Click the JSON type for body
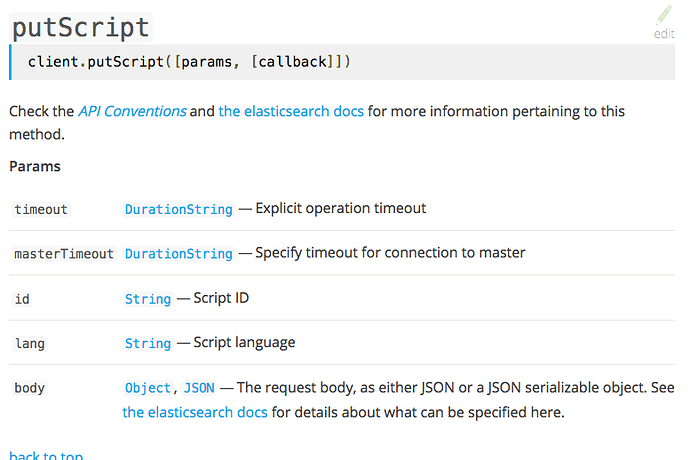The width and height of the screenshot is (690, 460). [199, 388]
